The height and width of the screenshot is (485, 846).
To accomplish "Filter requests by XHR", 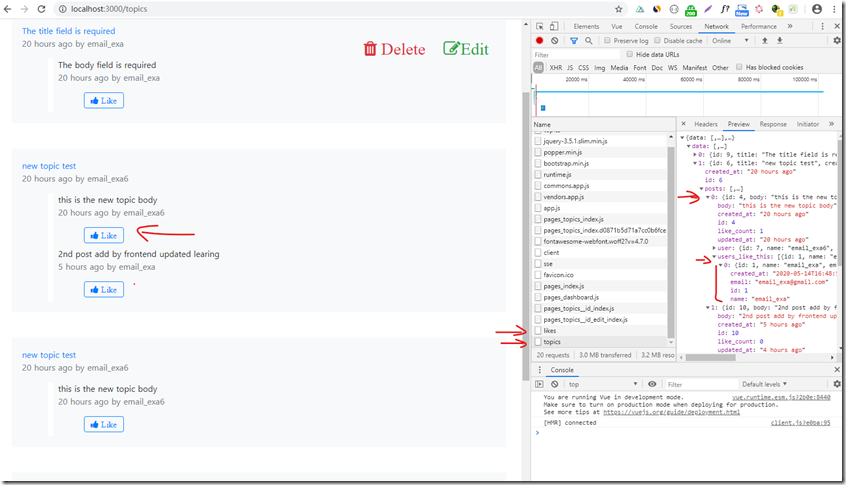I will coord(556,68).
